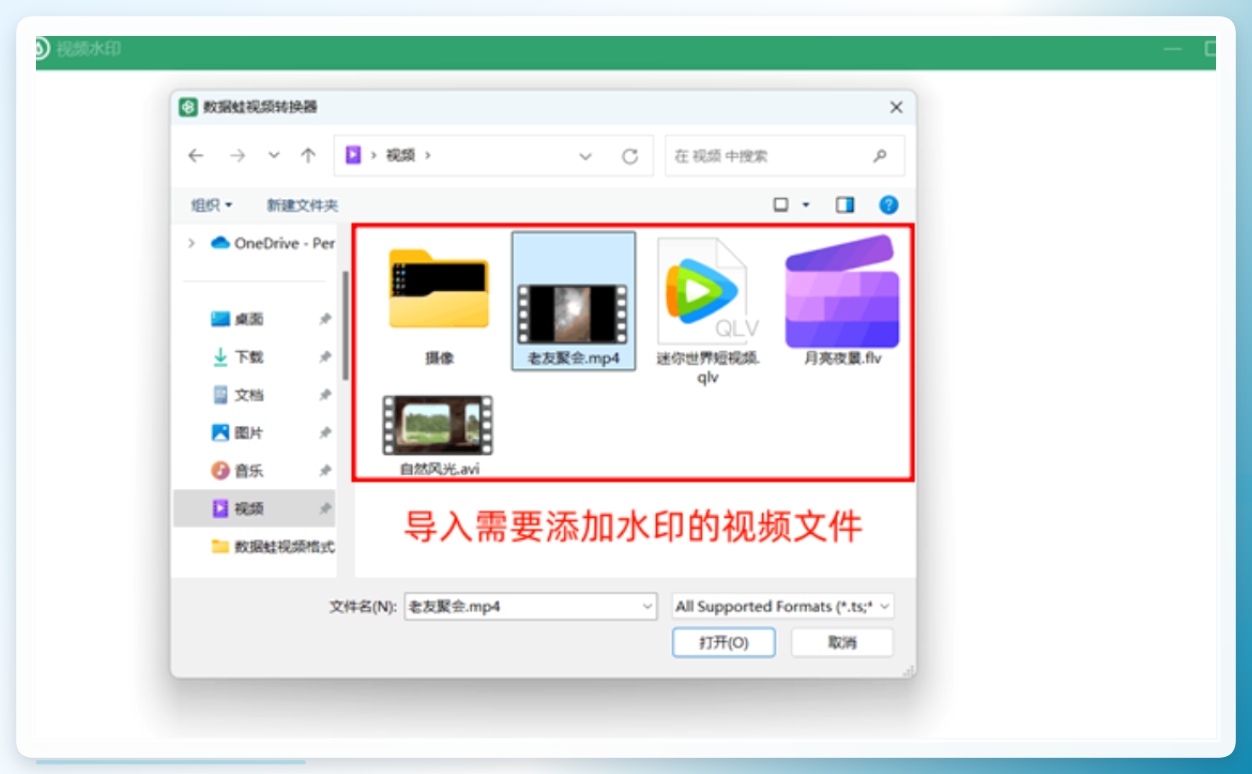The width and height of the screenshot is (1252, 774).
Task: Click pin icon next to 视频
Action: (325, 509)
